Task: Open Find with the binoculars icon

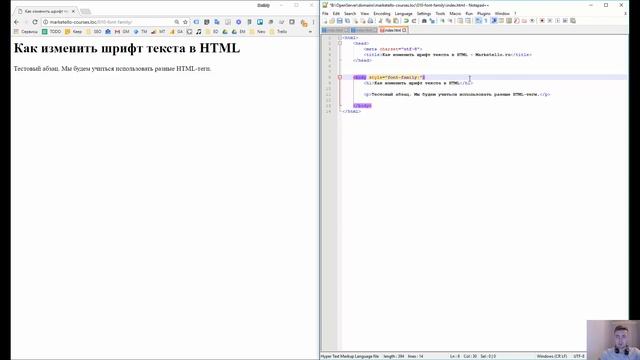Action: click(424, 21)
